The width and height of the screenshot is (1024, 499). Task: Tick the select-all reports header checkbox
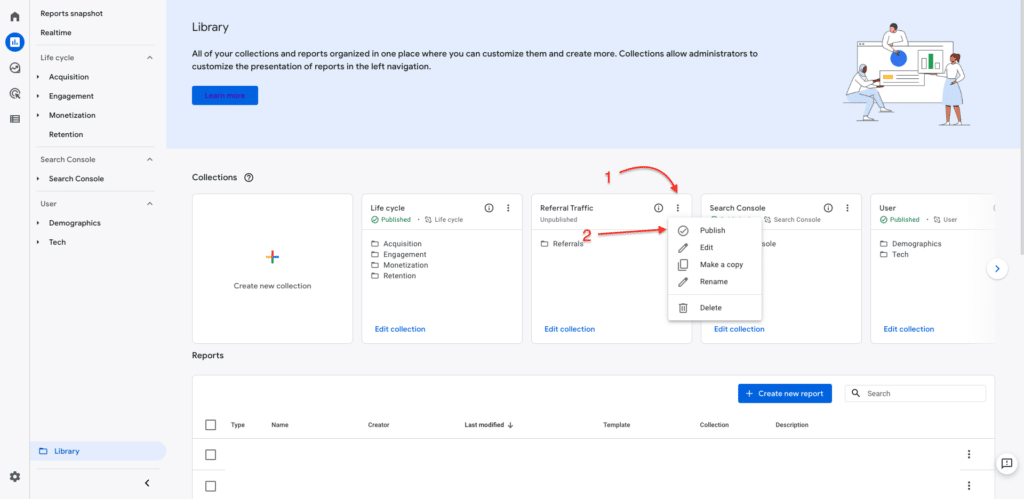pyautogui.click(x=210, y=425)
